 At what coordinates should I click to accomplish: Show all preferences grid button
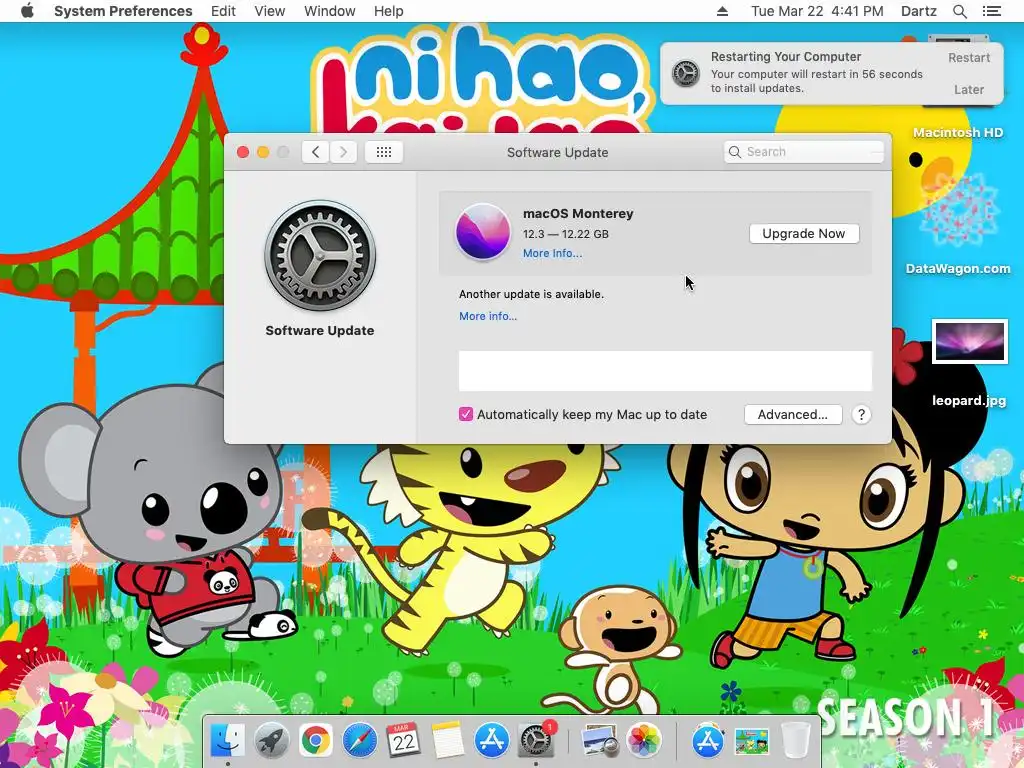[384, 152]
